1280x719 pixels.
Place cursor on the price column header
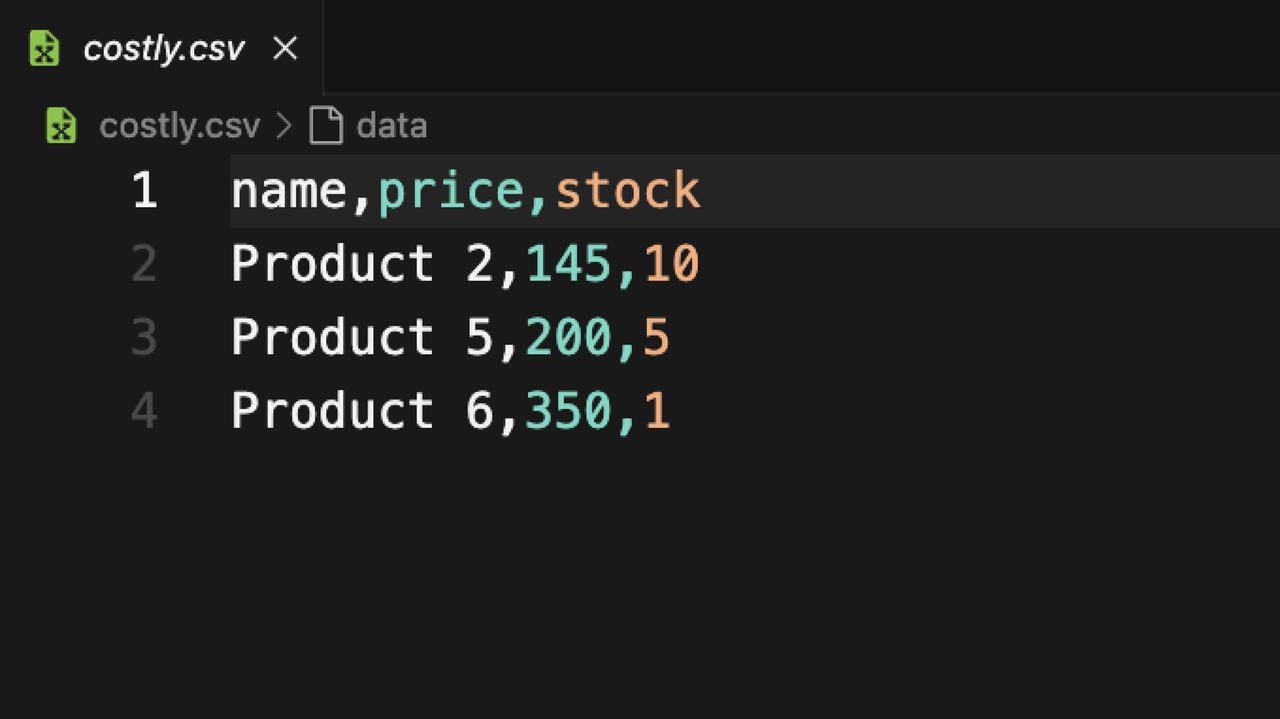click(x=451, y=191)
